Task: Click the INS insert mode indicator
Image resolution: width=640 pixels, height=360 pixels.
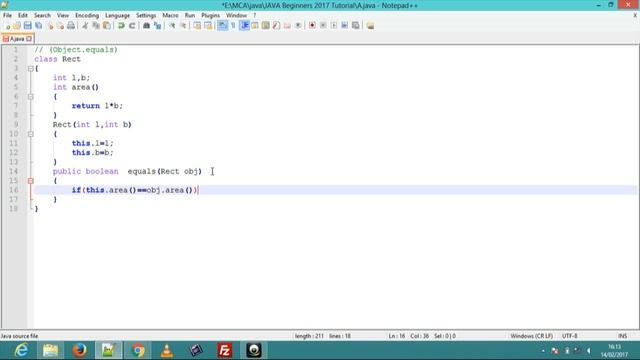Action: point(622,336)
